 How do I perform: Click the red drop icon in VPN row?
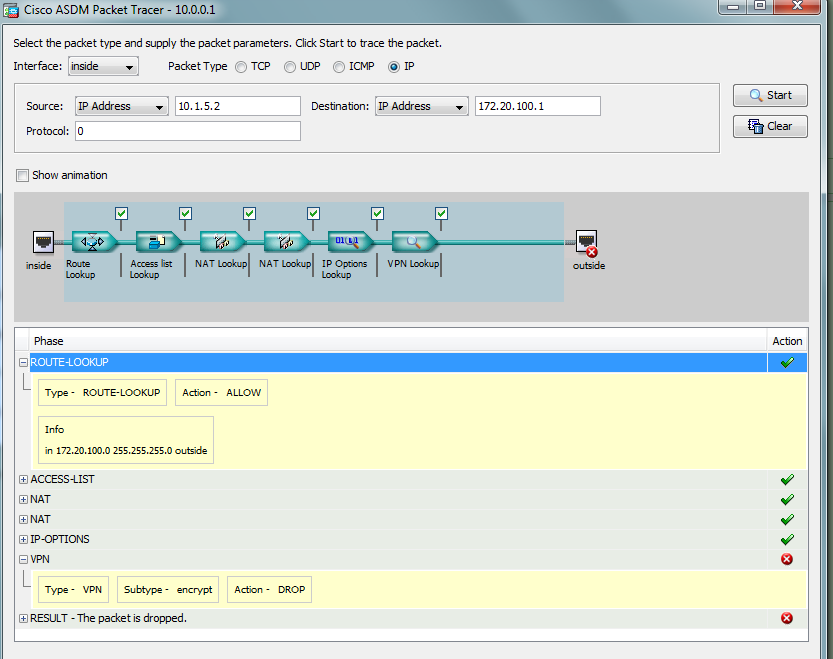click(787, 559)
